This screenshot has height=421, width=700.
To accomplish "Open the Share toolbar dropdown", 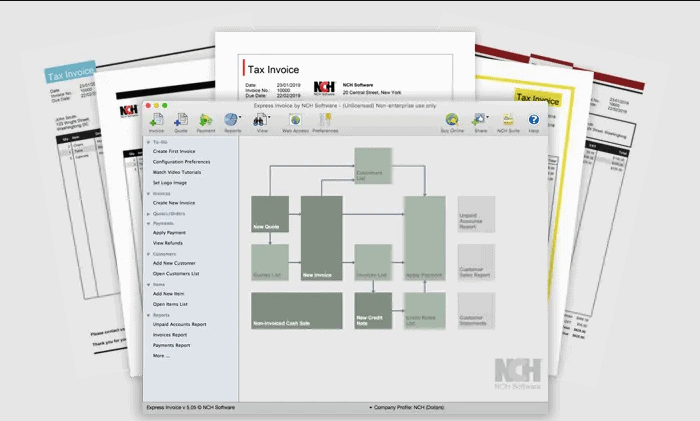I will click(480, 121).
